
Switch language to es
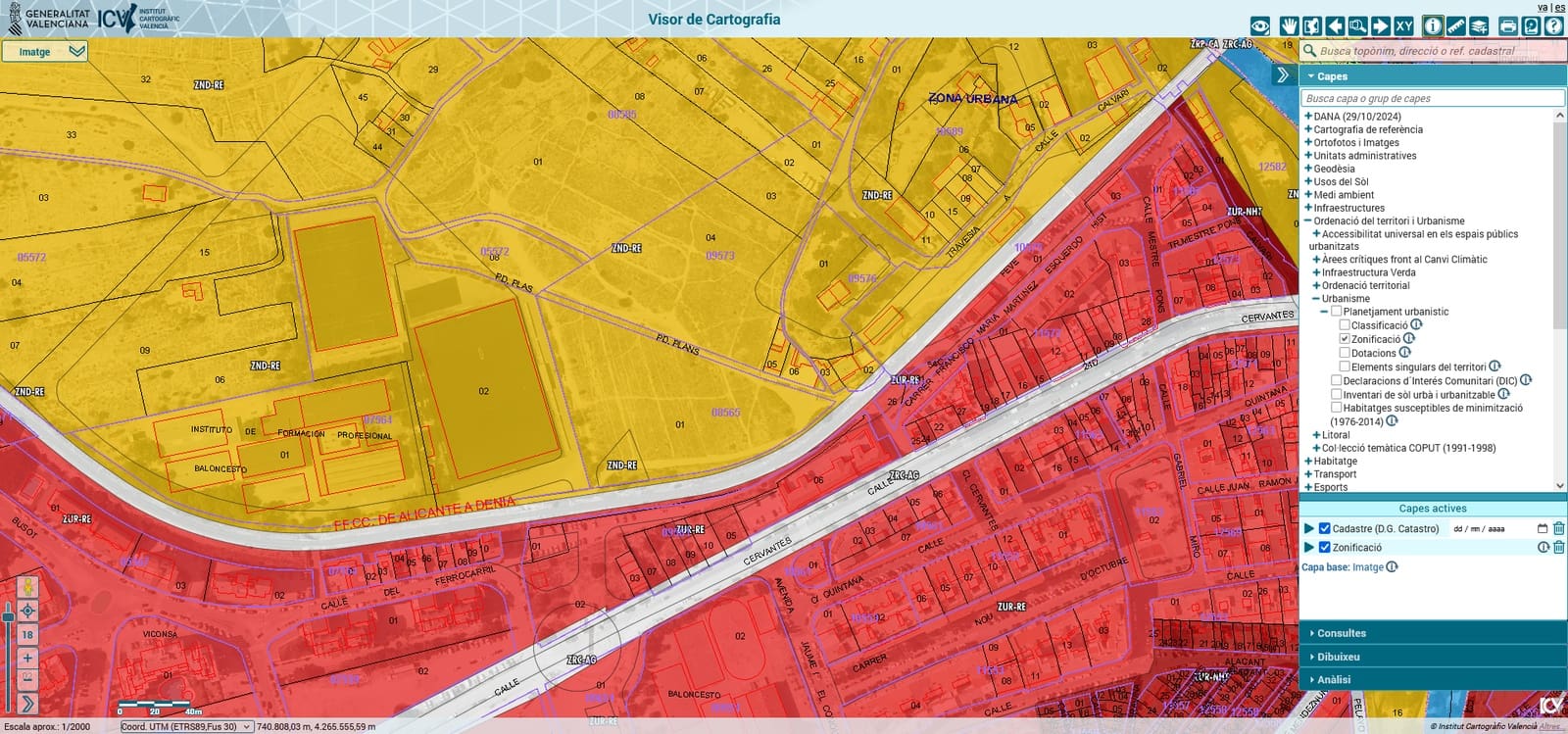[1560, 7]
